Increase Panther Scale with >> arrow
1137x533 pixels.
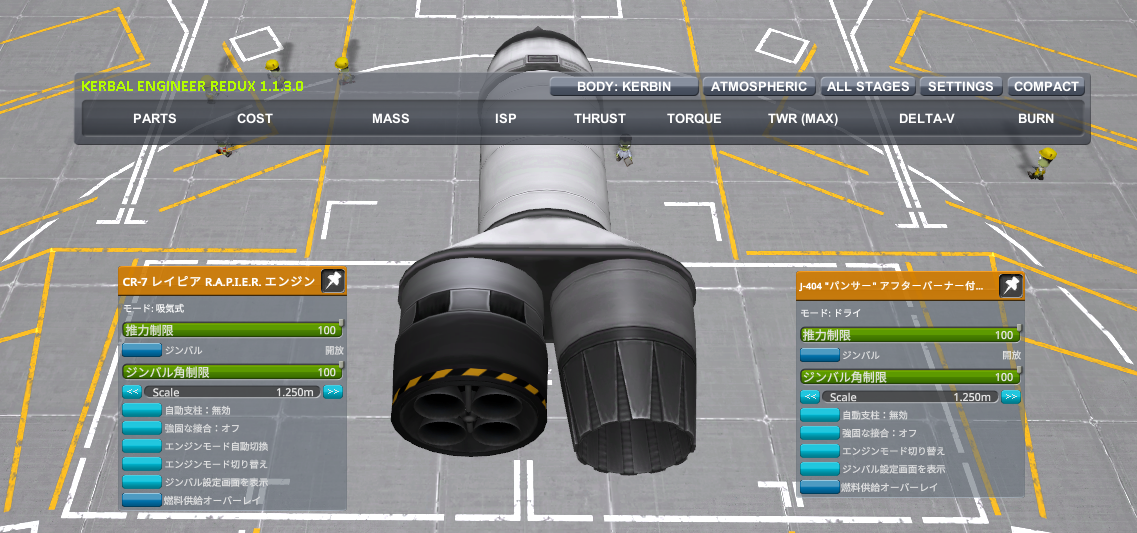[x=1010, y=397]
